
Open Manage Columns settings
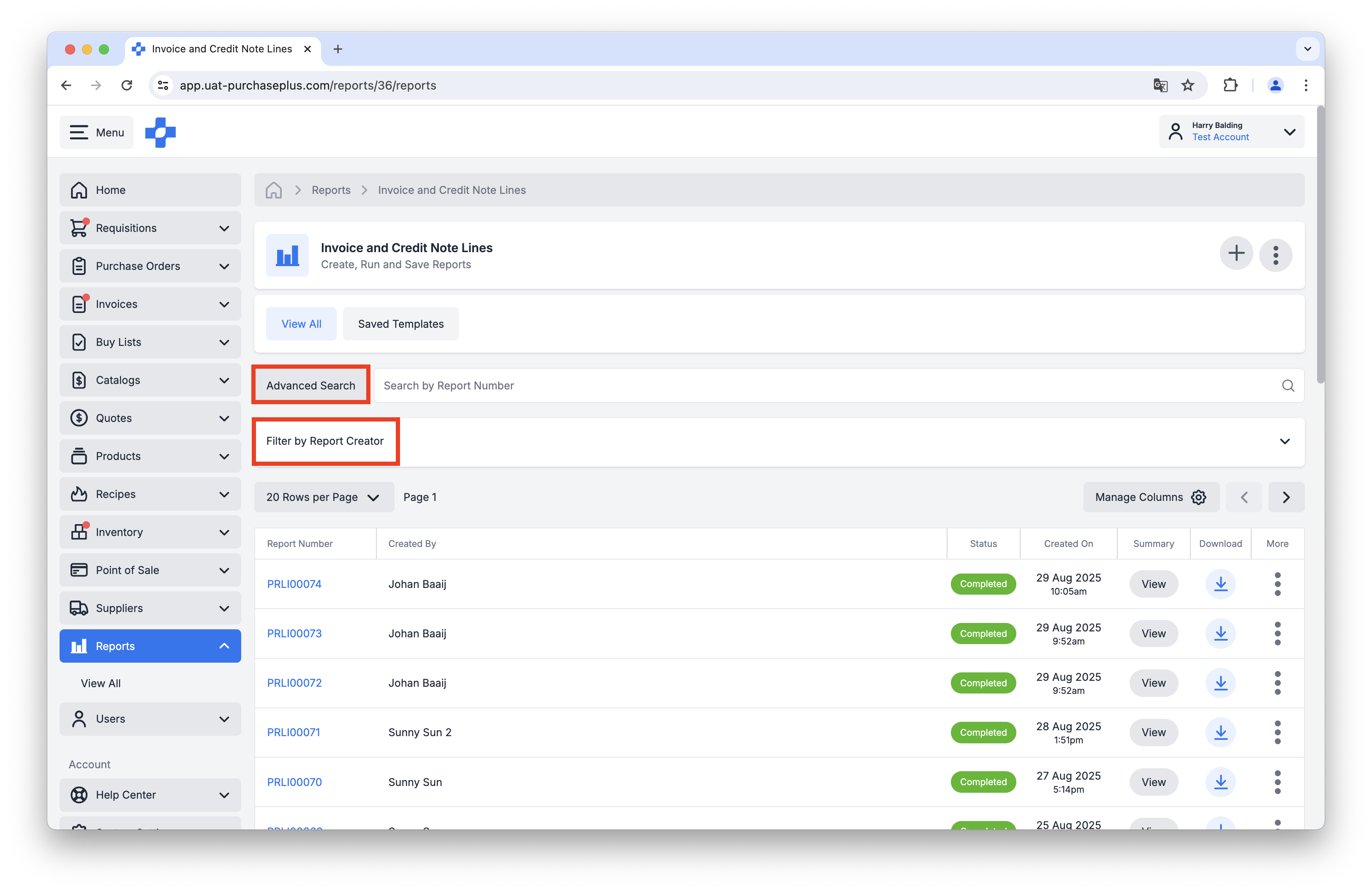tap(1150, 497)
